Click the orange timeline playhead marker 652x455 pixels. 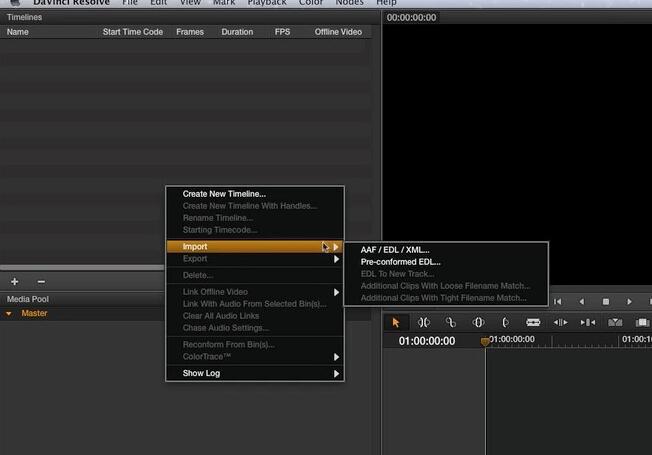(x=485, y=341)
